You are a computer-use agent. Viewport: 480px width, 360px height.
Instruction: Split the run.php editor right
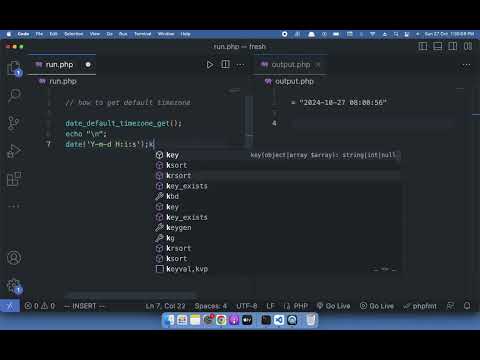coord(225,64)
